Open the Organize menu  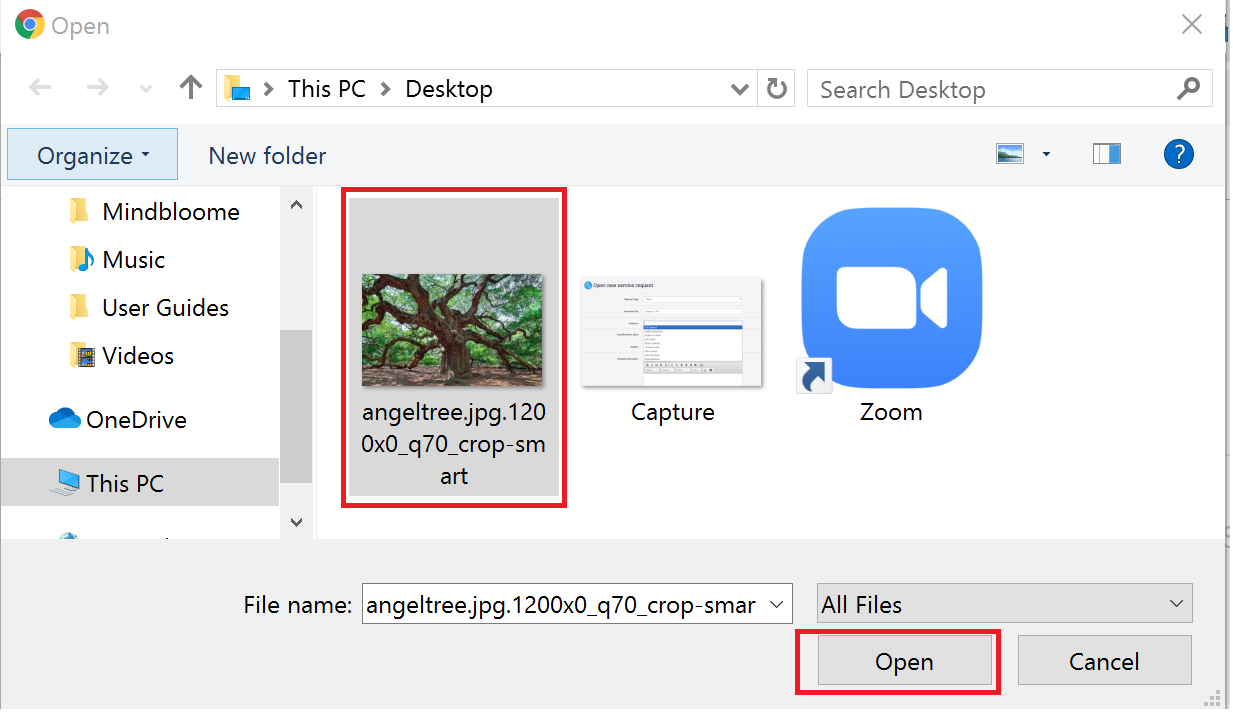click(92, 155)
